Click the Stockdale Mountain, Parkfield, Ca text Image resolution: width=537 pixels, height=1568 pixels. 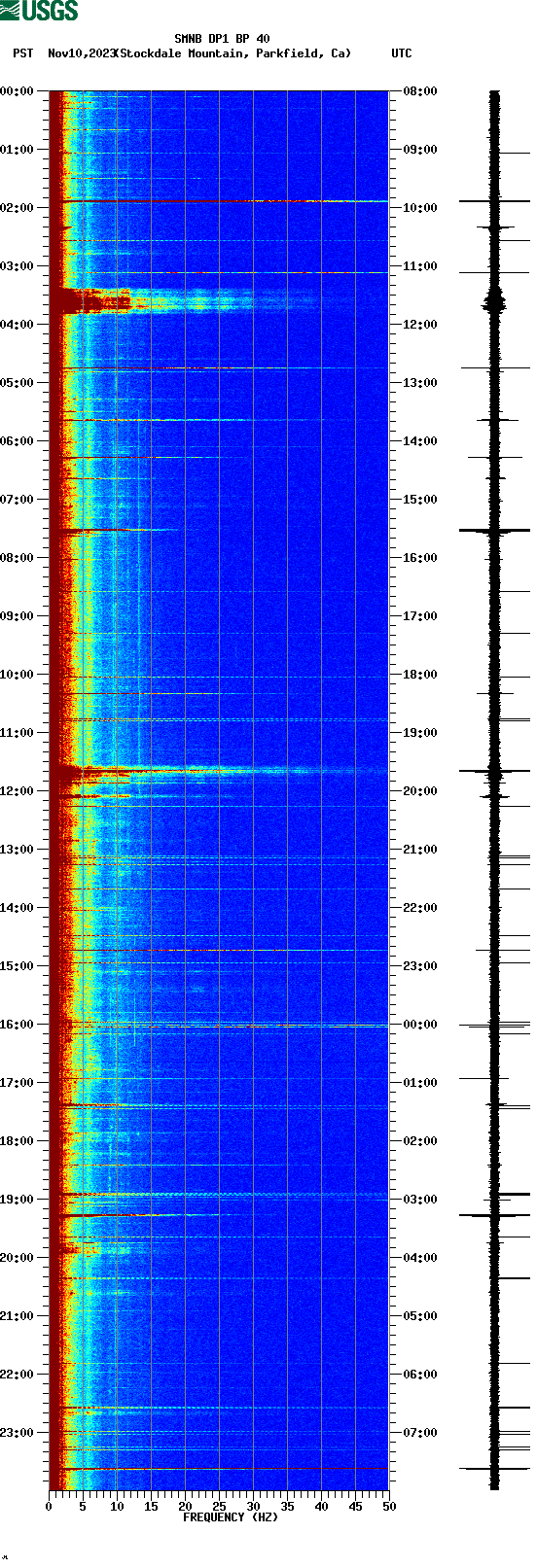point(233,53)
